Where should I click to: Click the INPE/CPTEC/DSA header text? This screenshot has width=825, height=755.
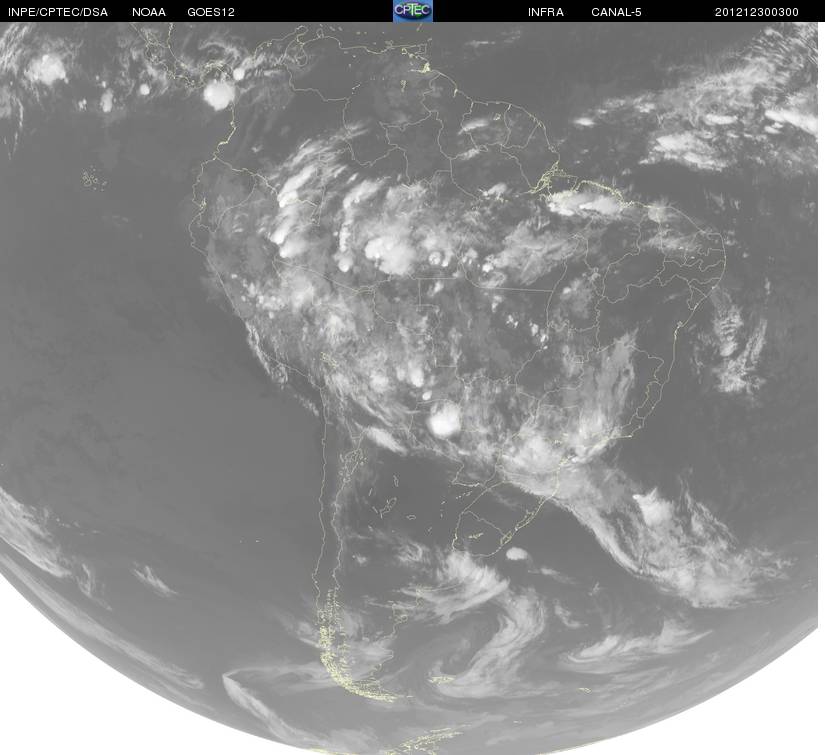[x=58, y=12]
